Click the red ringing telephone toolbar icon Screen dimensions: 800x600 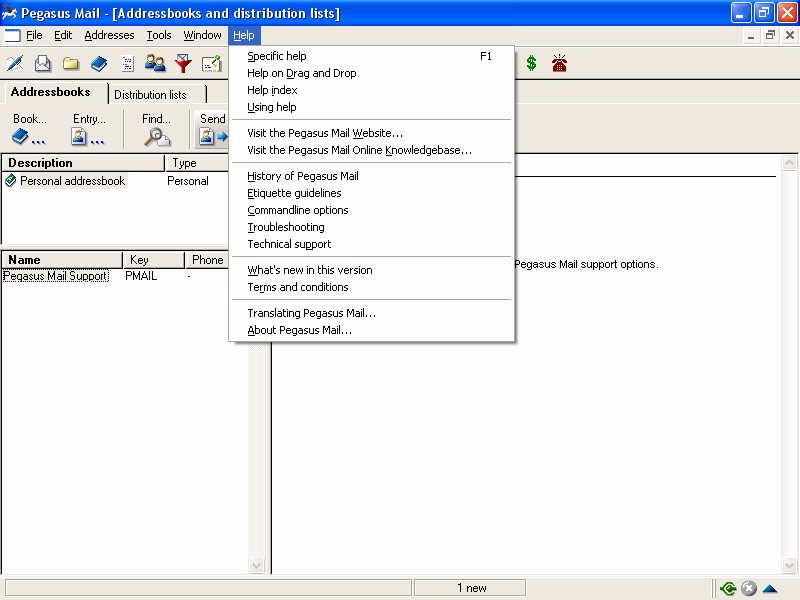pos(559,63)
